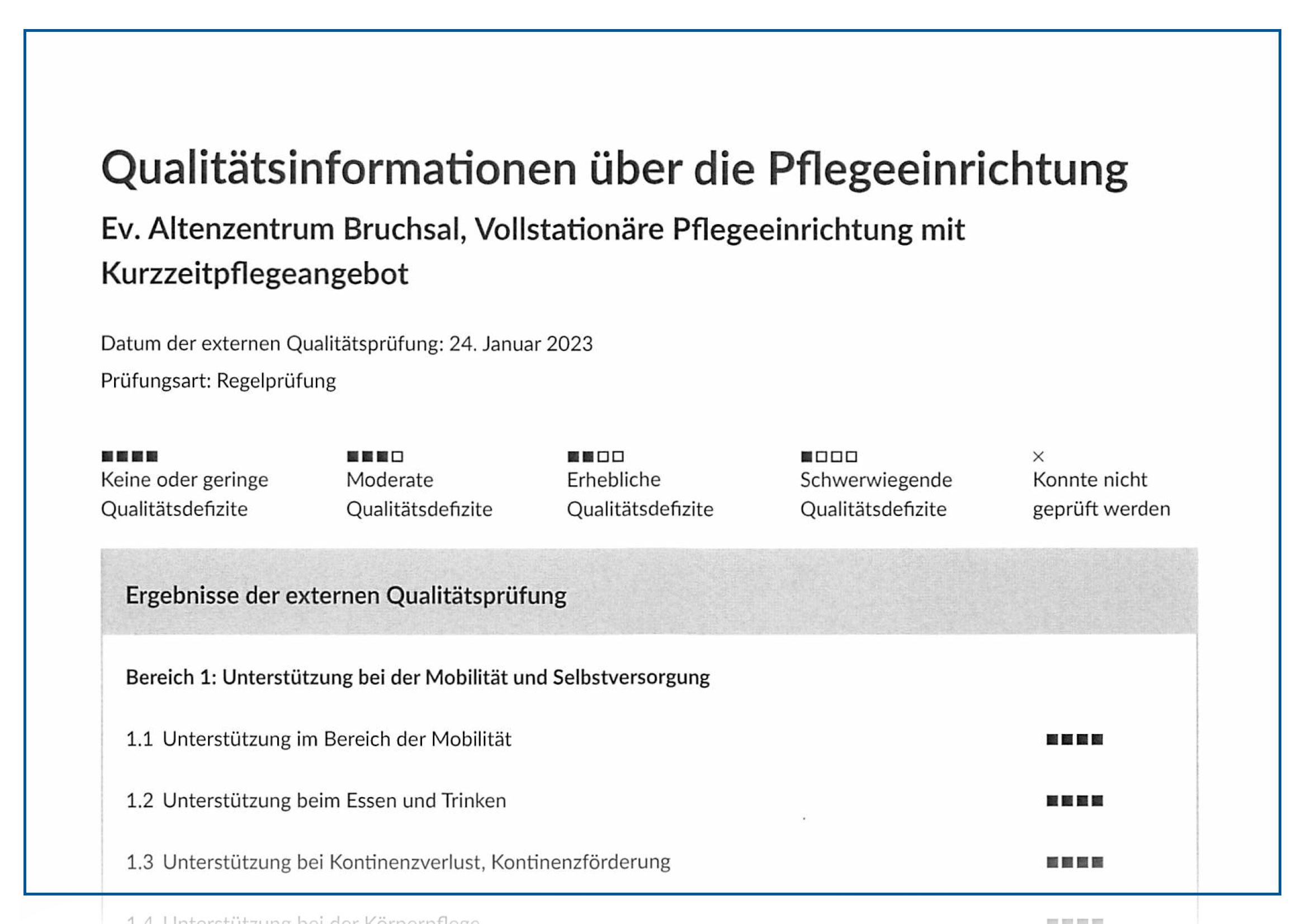This screenshot has height=924, width=1306.
Task: Click the line 'Prüfungsart: Regelprüfung'
Action: pyautogui.click(x=219, y=381)
